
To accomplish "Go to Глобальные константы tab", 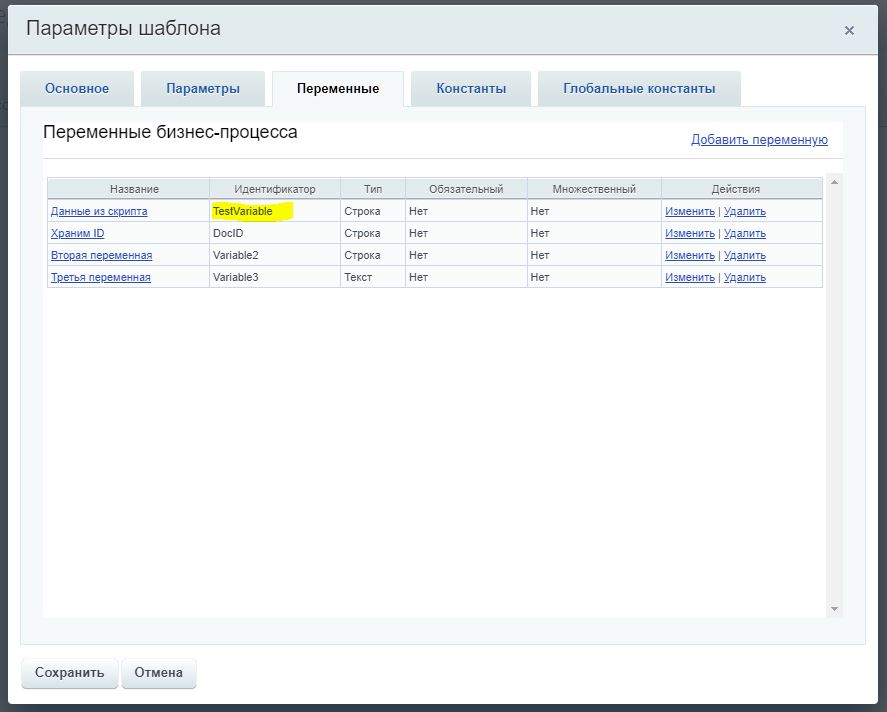I will [x=639, y=88].
